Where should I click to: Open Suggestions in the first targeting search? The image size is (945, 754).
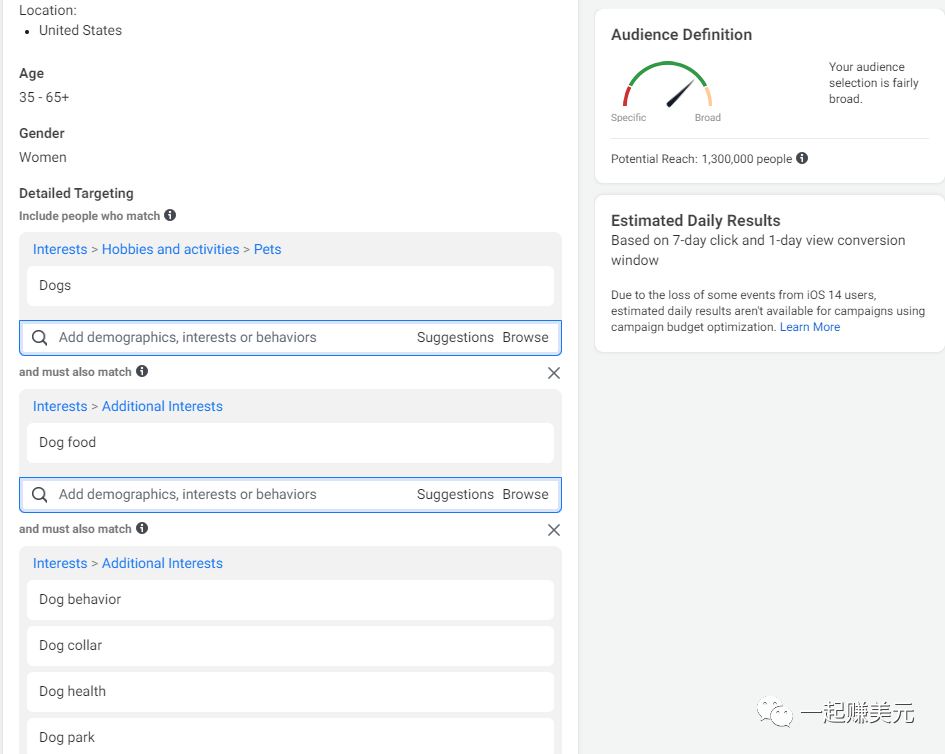click(455, 338)
